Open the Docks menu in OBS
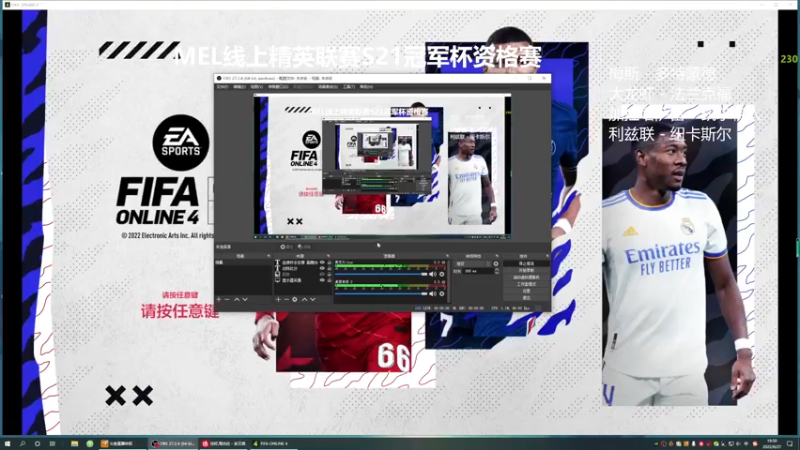Screen dimensions: 800x450 point(278,87)
